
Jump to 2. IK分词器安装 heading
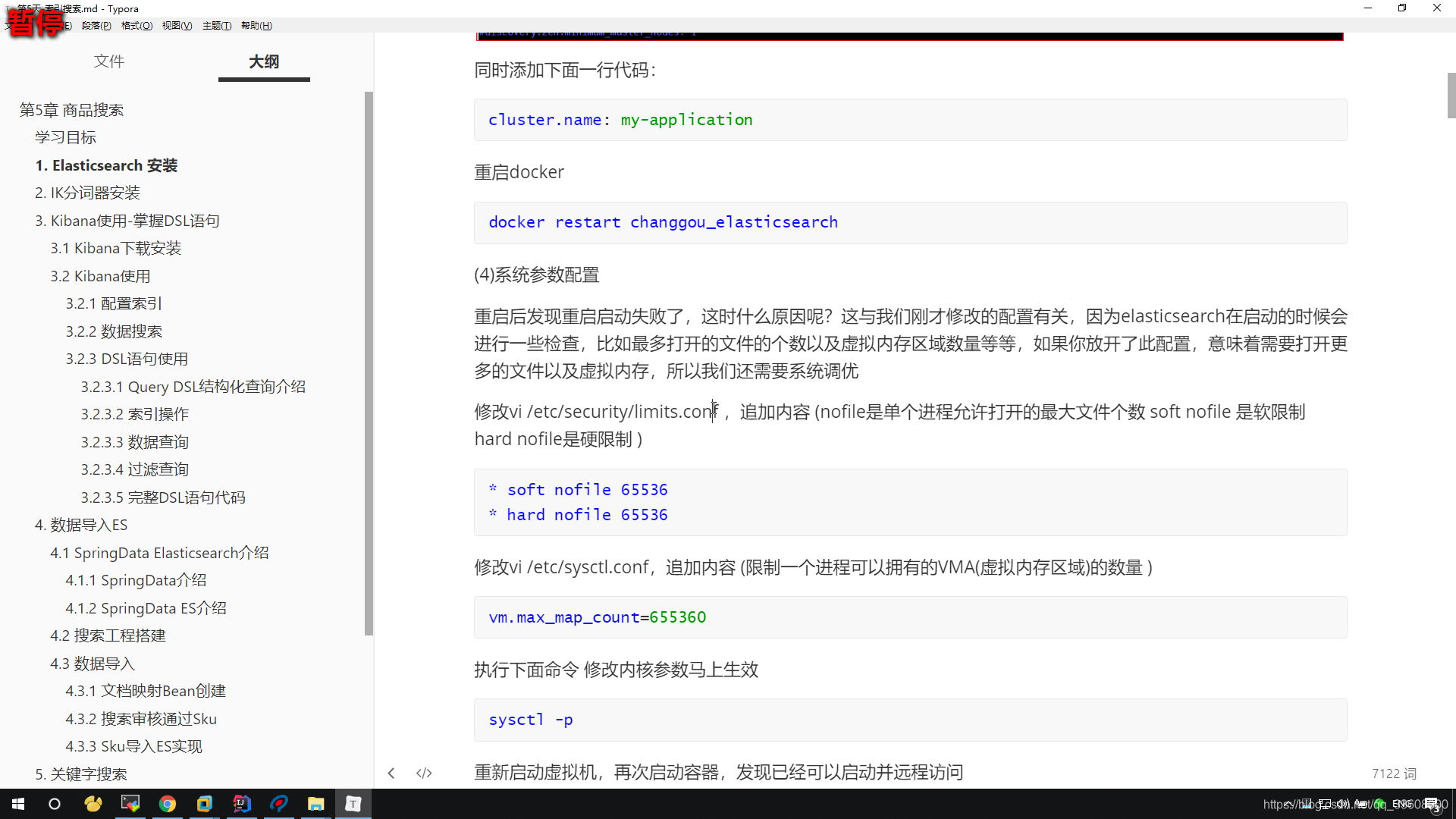pyautogui.click(x=87, y=193)
